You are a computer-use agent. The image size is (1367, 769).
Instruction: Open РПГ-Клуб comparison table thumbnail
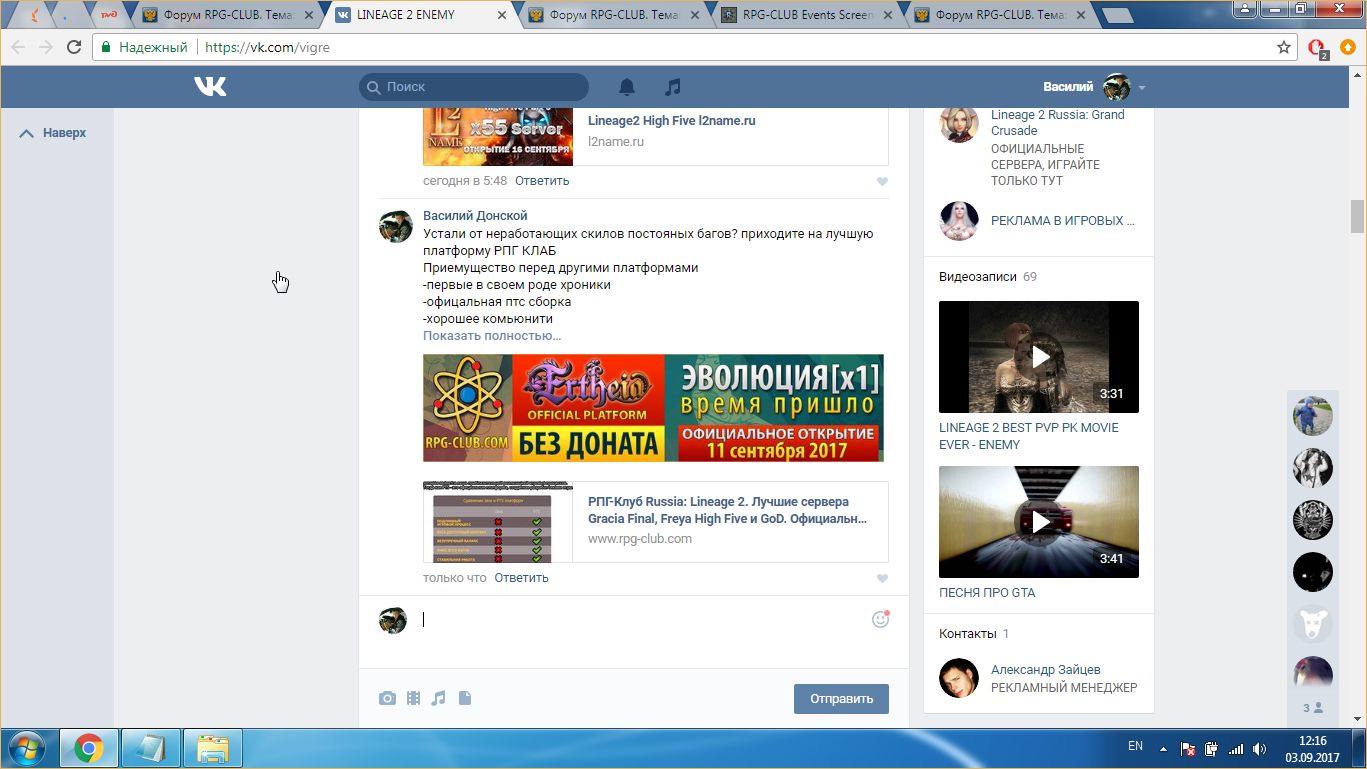click(498, 522)
